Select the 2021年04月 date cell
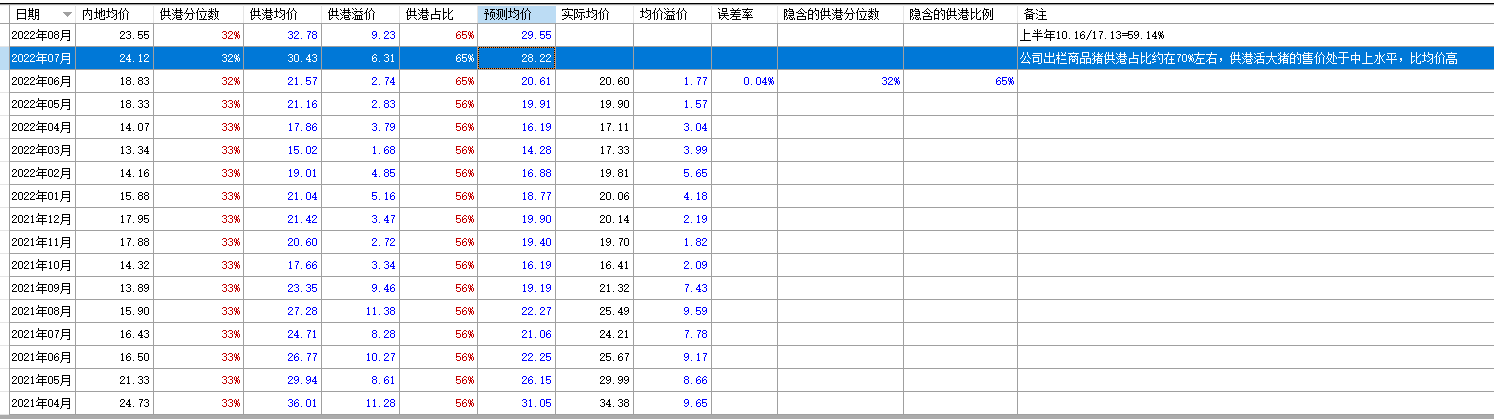 43,403
